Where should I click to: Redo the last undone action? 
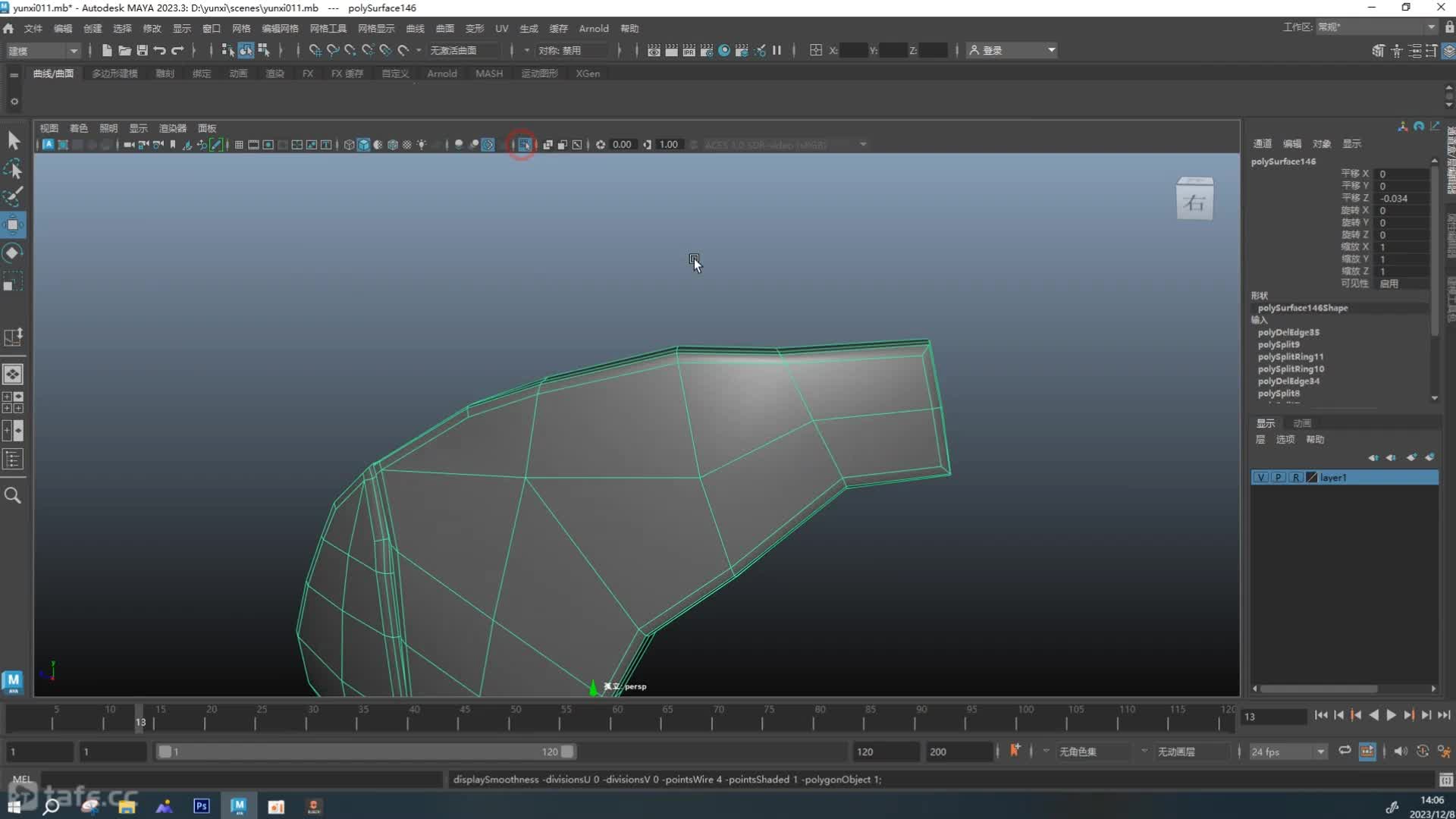177,50
